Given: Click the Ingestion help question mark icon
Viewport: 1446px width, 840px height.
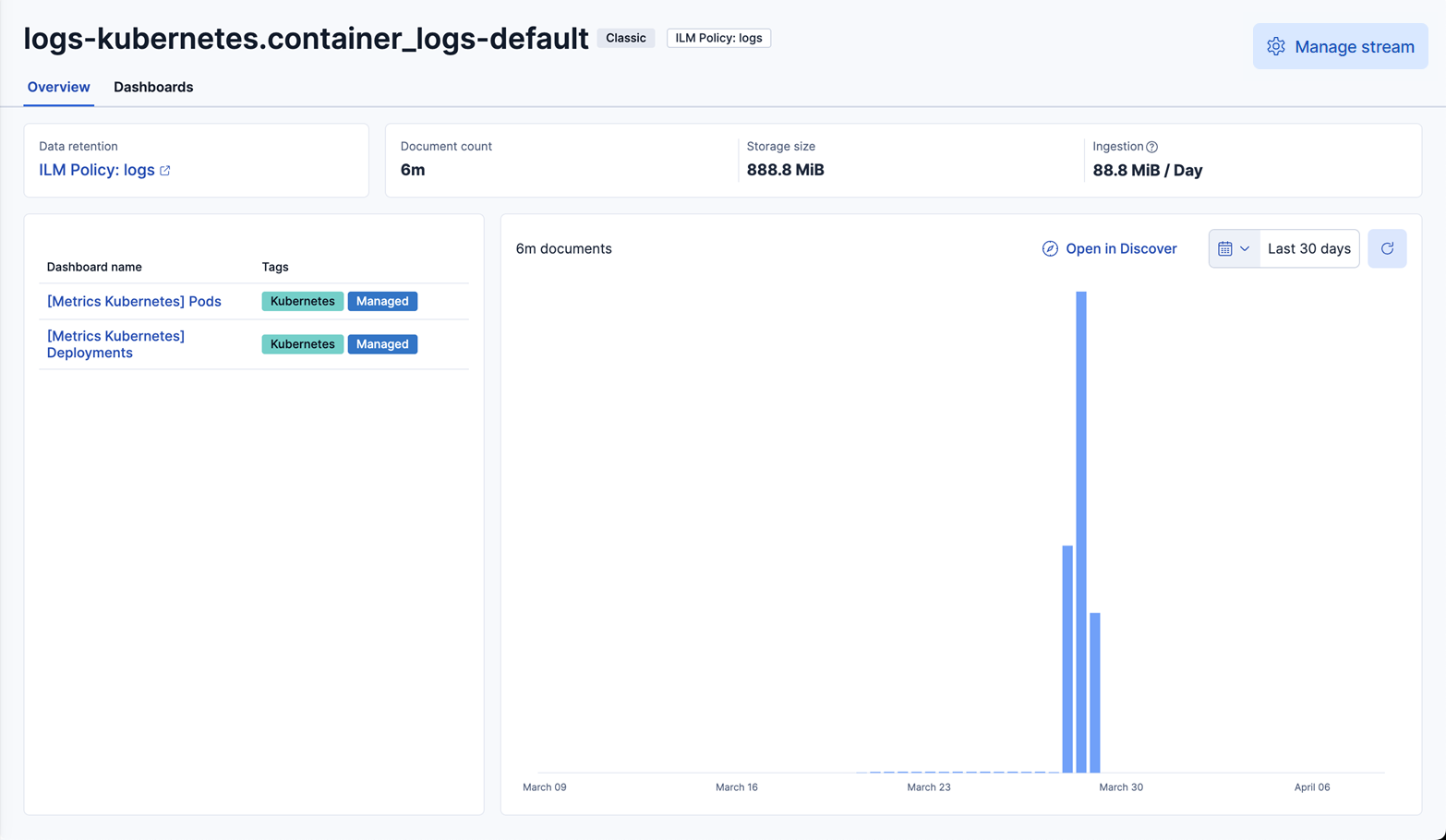Looking at the screenshot, I should (1151, 147).
